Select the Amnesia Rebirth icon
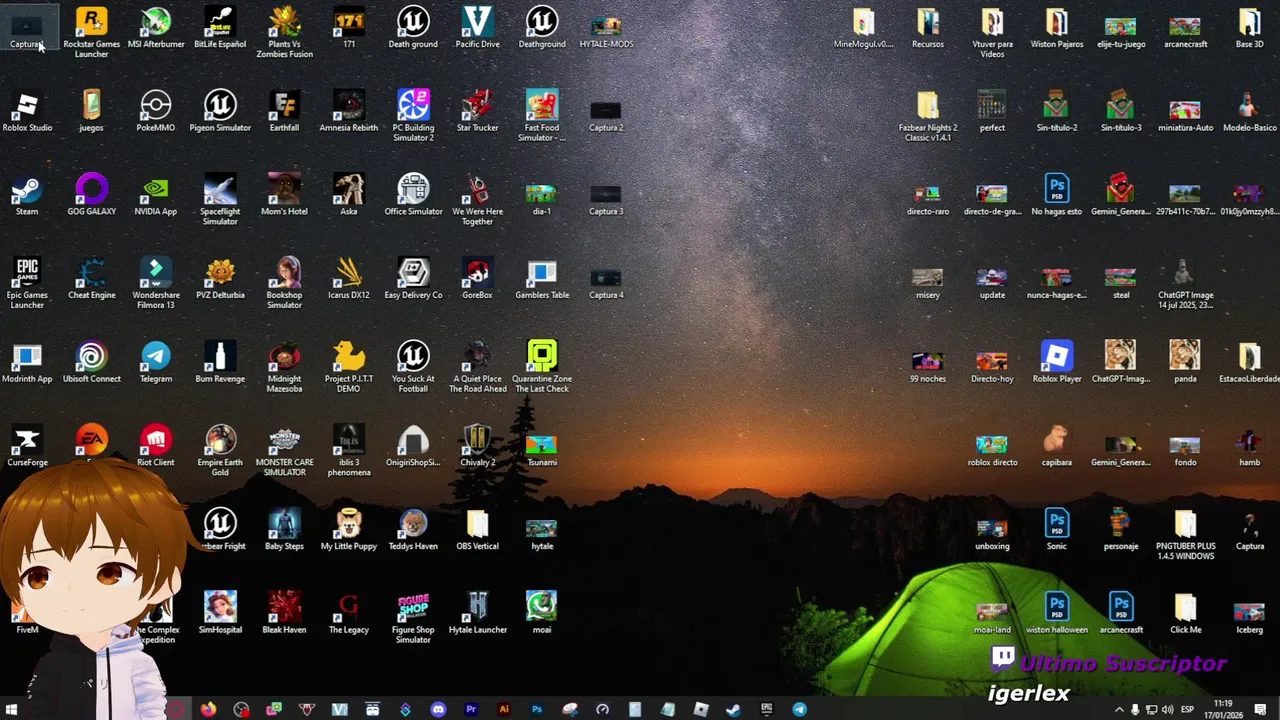1280x720 pixels. coord(349,111)
